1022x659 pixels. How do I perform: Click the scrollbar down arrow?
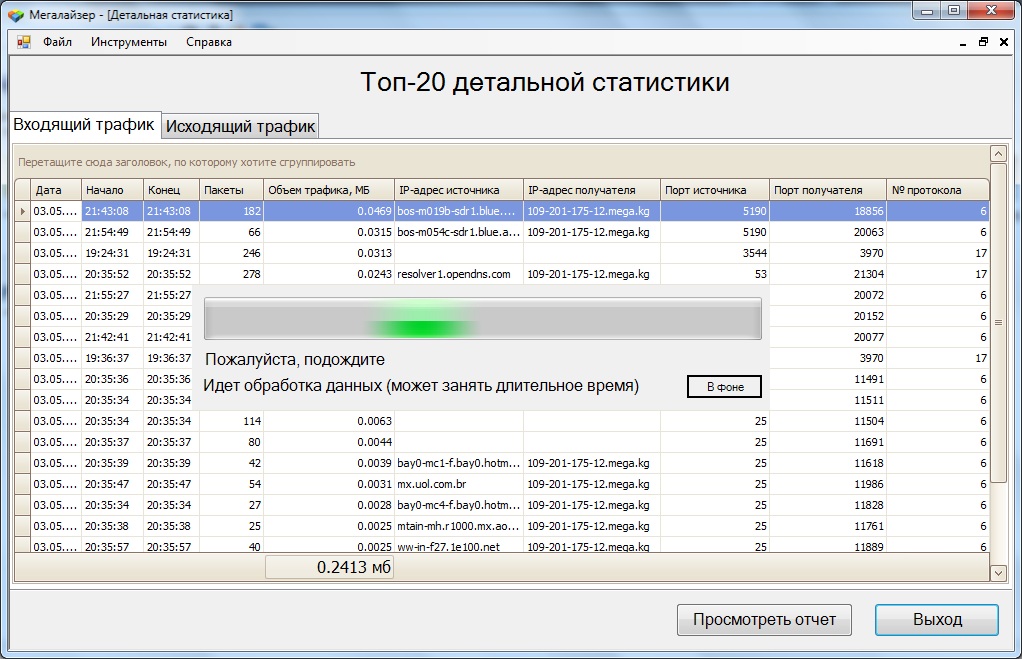pos(998,574)
